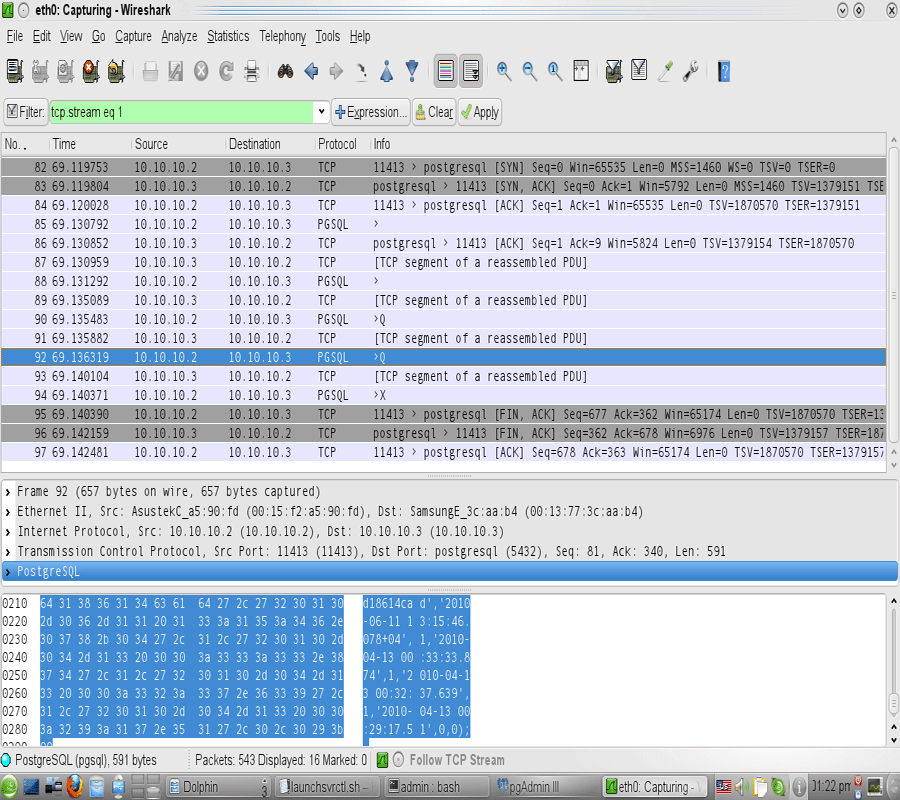The height and width of the screenshot is (800, 900).
Task: Open the Statistics menu
Action: (x=228, y=36)
